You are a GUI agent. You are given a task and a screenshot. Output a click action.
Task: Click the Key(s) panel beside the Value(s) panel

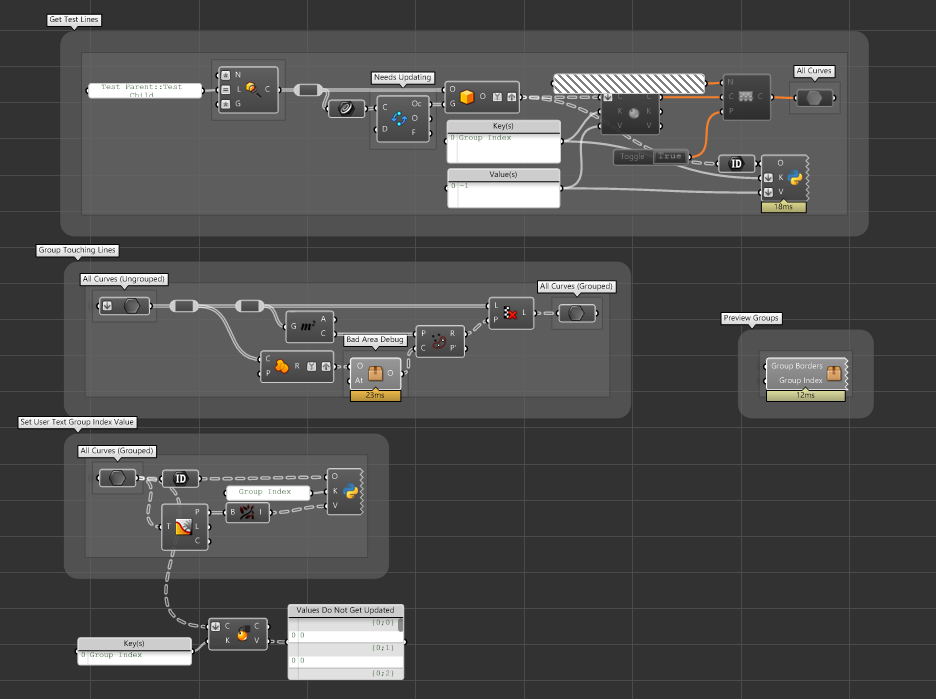(x=504, y=141)
